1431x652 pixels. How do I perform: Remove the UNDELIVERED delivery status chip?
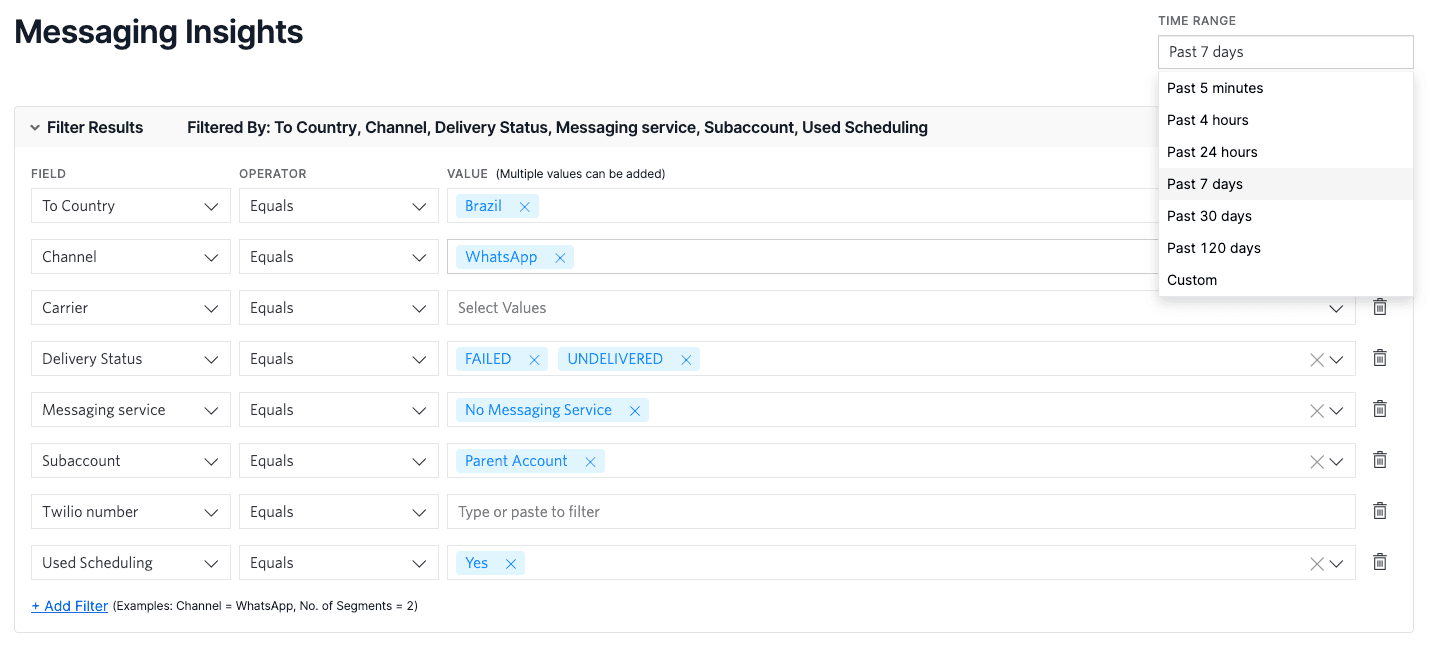pyautogui.click(x=686, y=358)
